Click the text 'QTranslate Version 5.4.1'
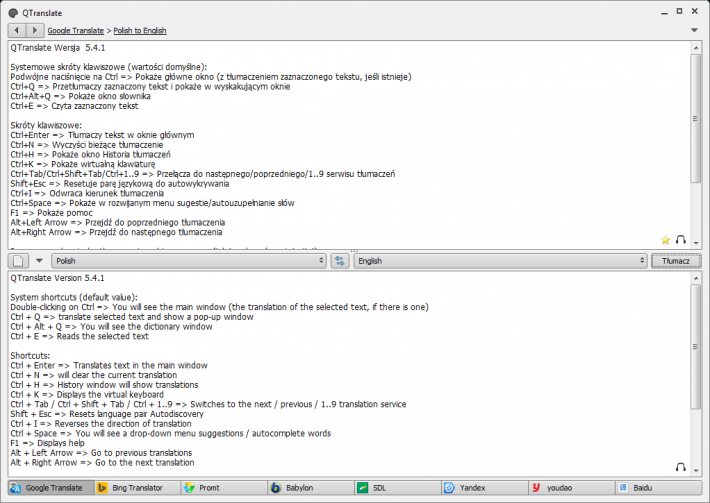The width and height of the screenshot is (710, 503). (58, 278)
